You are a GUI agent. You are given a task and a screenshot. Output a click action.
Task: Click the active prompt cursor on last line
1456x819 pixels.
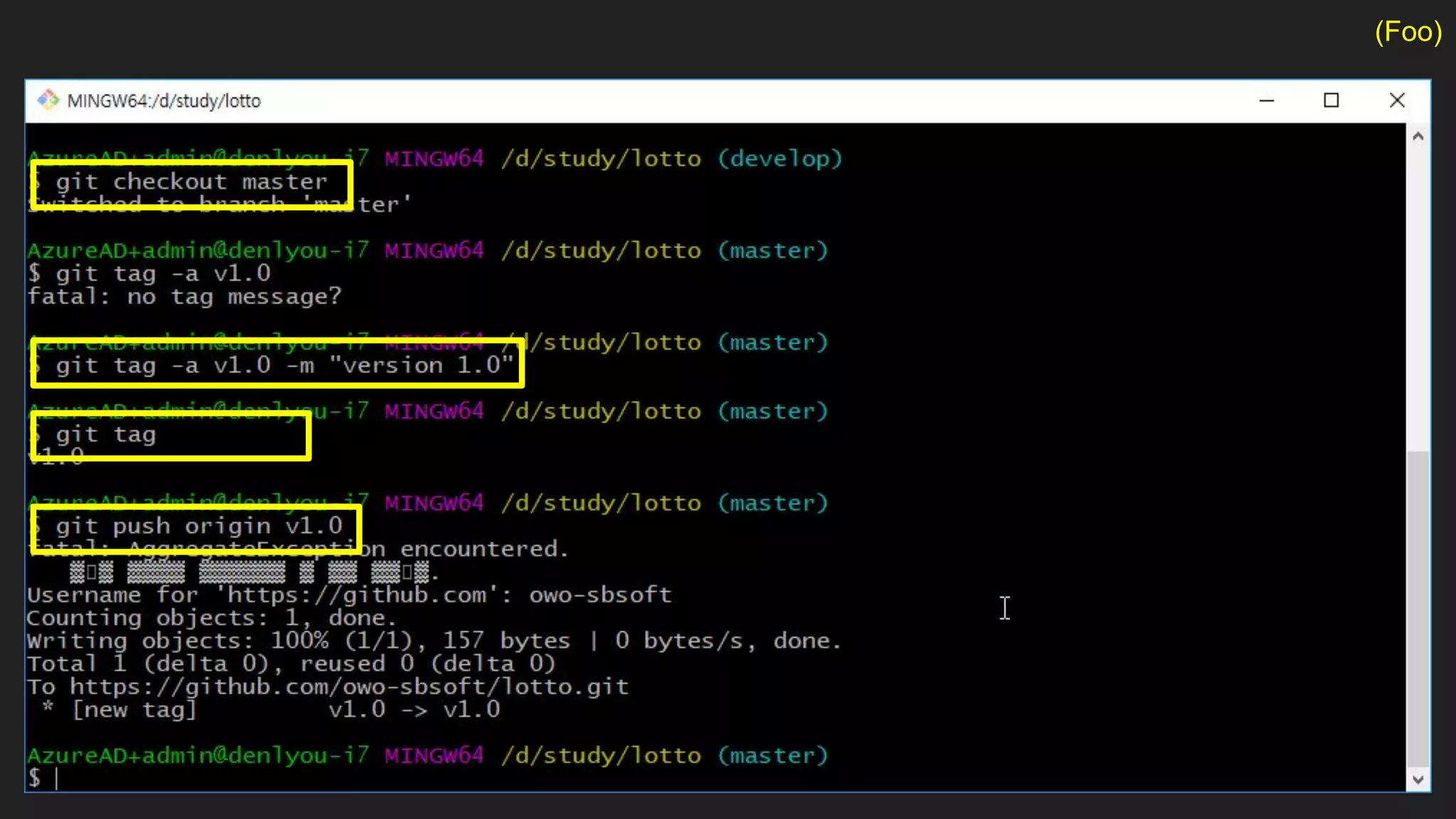pos(56,778)
